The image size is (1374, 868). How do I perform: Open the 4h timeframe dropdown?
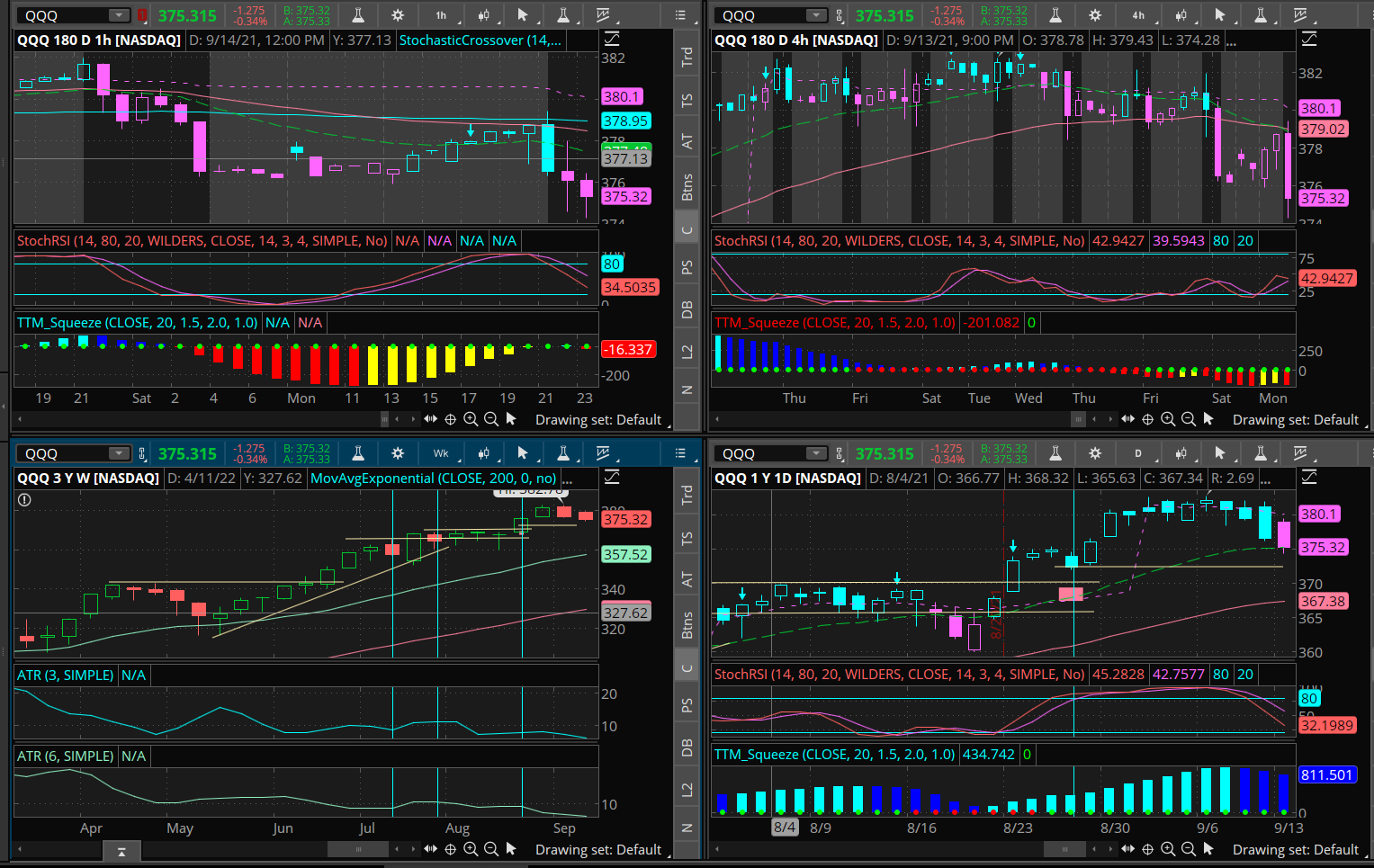1138,15
